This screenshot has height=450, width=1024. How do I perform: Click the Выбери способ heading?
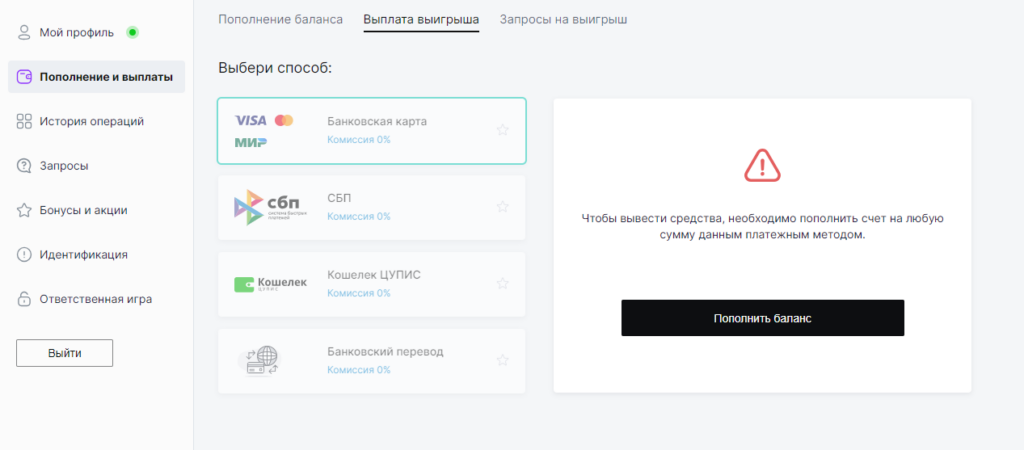pyautogui.click(x=276, y=68)
